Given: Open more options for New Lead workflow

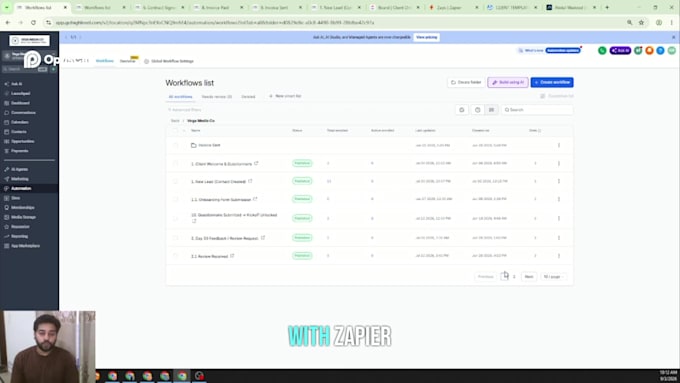Looking at the screenshot, I should 559,181.
